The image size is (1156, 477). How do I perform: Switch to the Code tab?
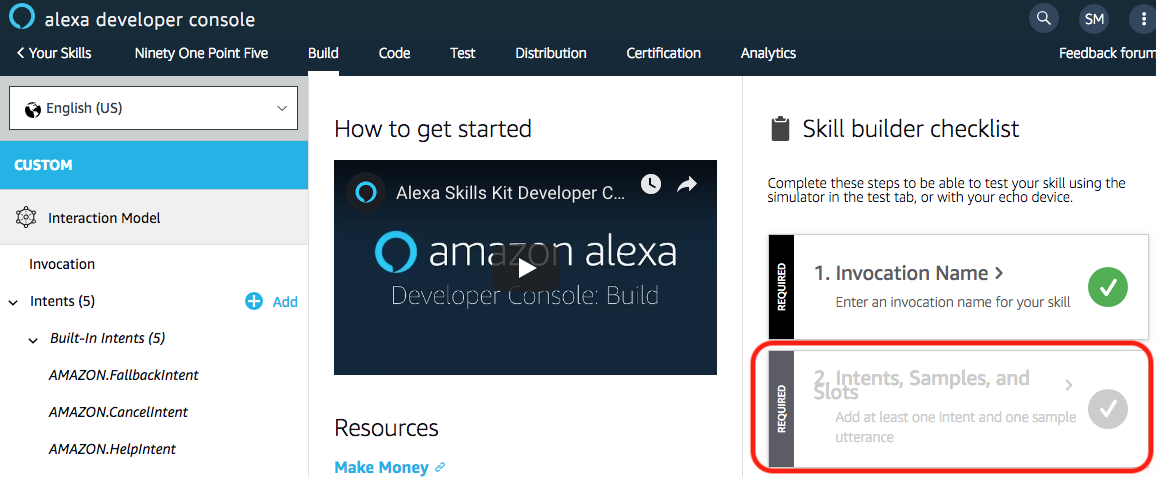394,53
